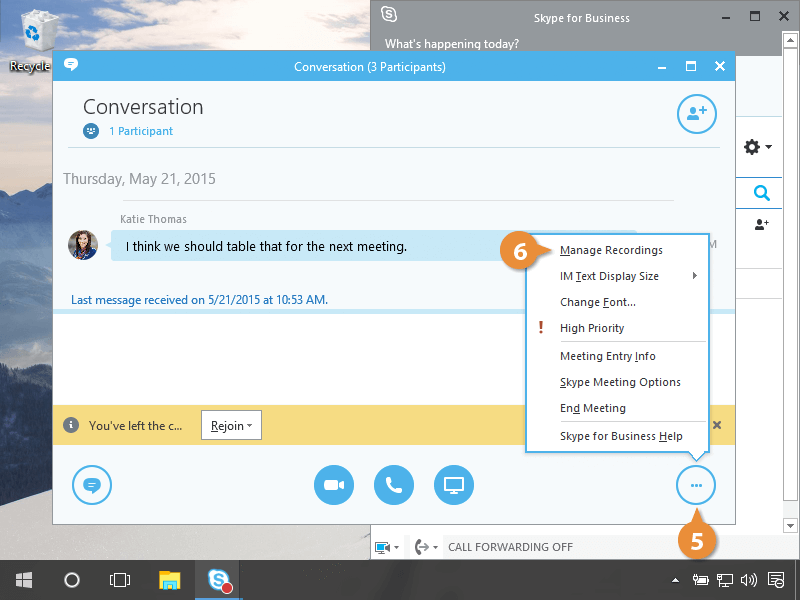800x600 pixels.
Task: Click the present screen monitor button
Action: click(454, 486)
